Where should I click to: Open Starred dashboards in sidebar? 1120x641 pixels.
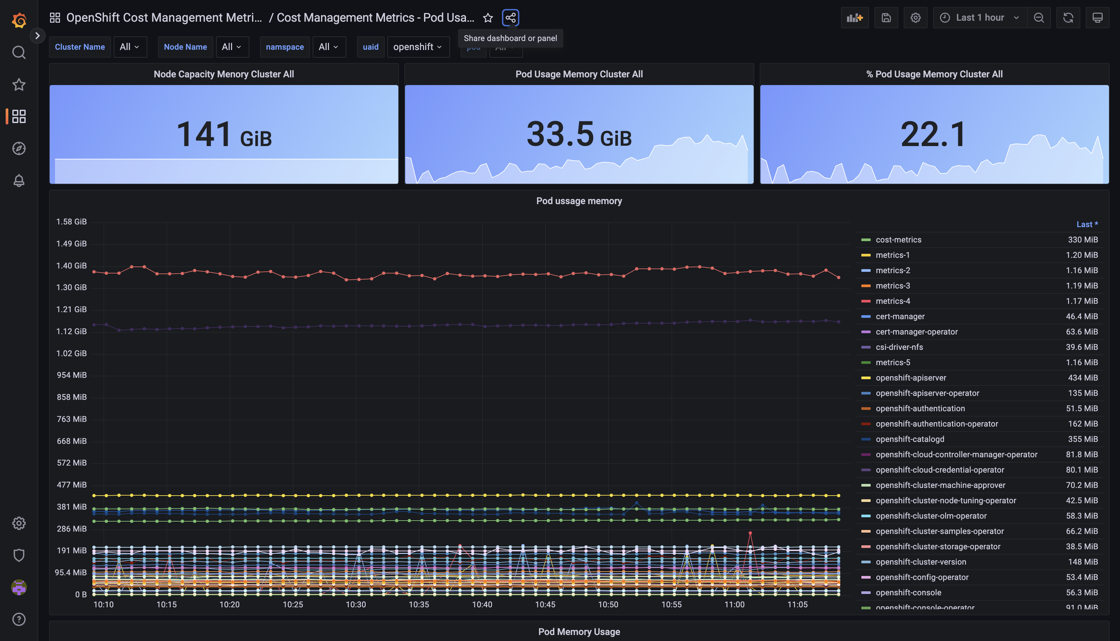19,85
